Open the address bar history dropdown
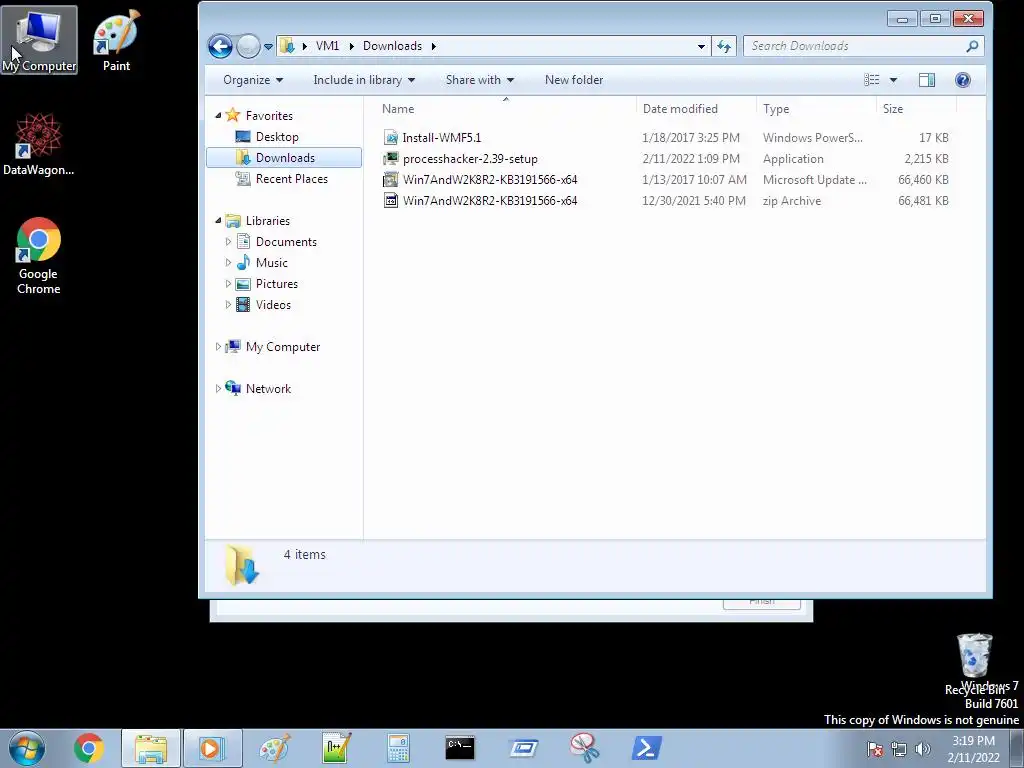This screenshot has height=768, width=1024. [x=701, y=46]
